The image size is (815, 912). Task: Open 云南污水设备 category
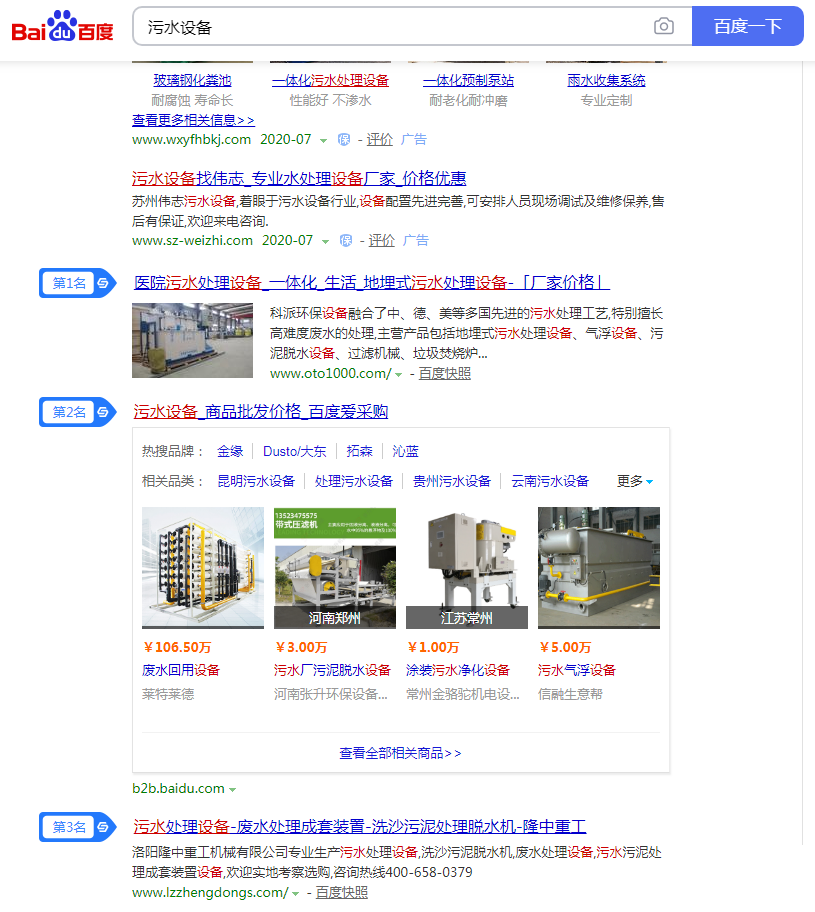[550, 482]
